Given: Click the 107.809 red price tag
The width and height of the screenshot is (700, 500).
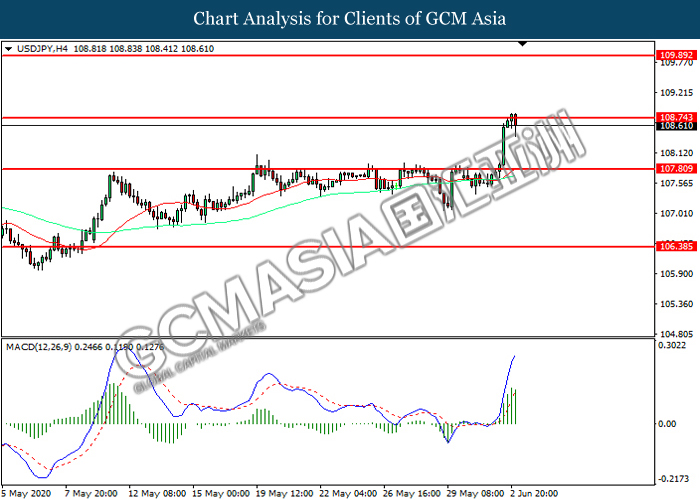Looking at the screenshot, I should 676,168.
